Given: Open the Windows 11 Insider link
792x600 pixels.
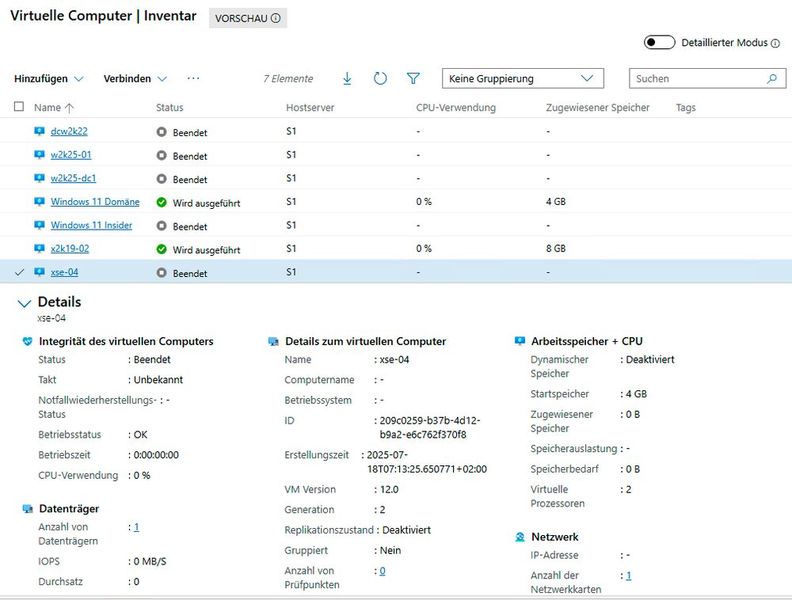Looking at the screenshot, I should [91, 225].
